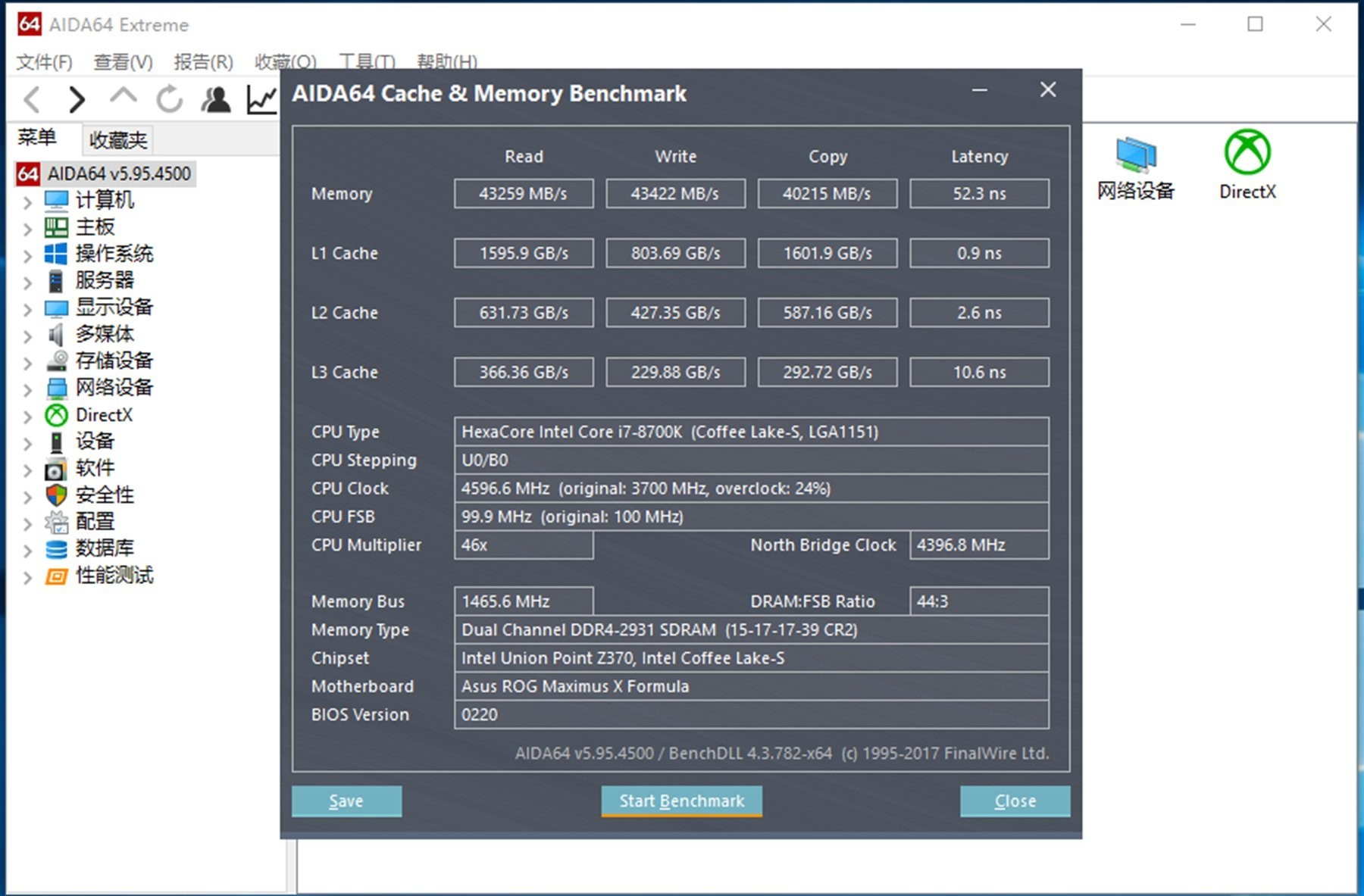Click the CPU Type field i7-8700K
Image resolution: width=1364 pixels, height=896 pixels.
[752, 432]
